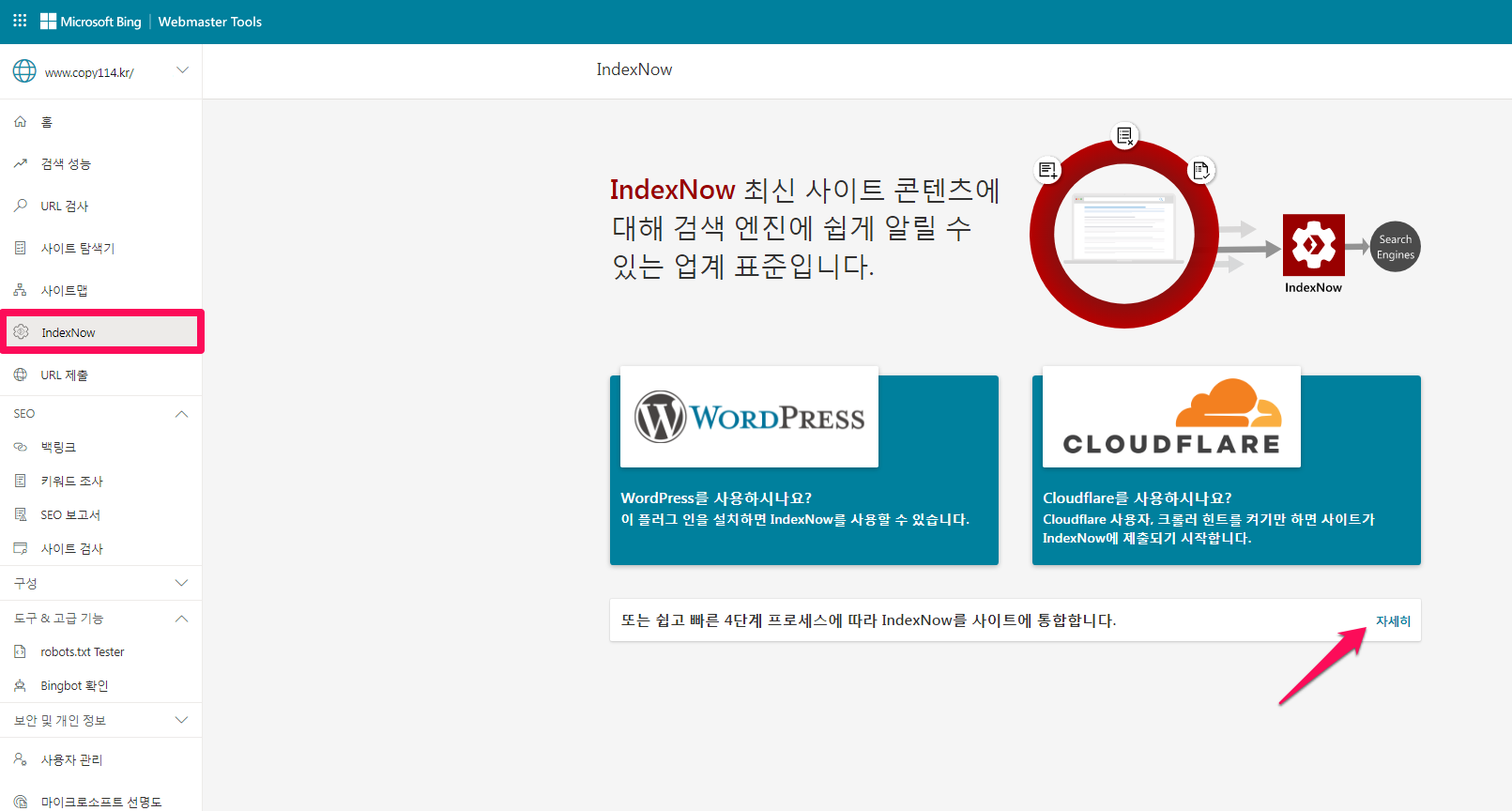Click the Search Engines circle
Viewport: 1512px width, 811px height.
click(1396, 247)
